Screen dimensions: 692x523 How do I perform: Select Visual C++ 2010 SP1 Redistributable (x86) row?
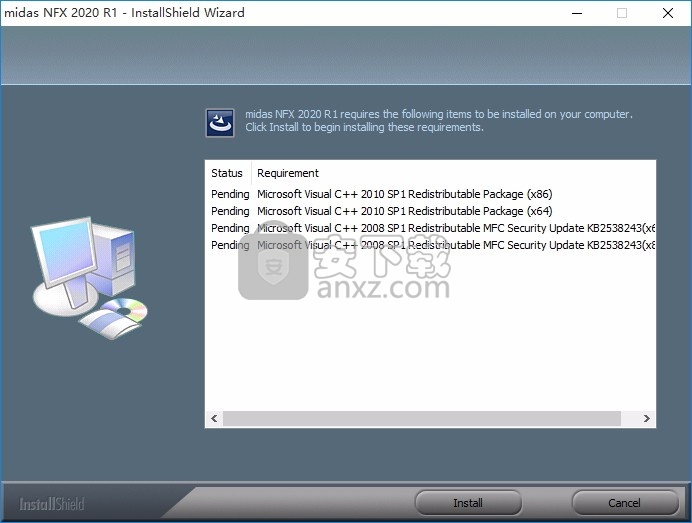[430, 194]
